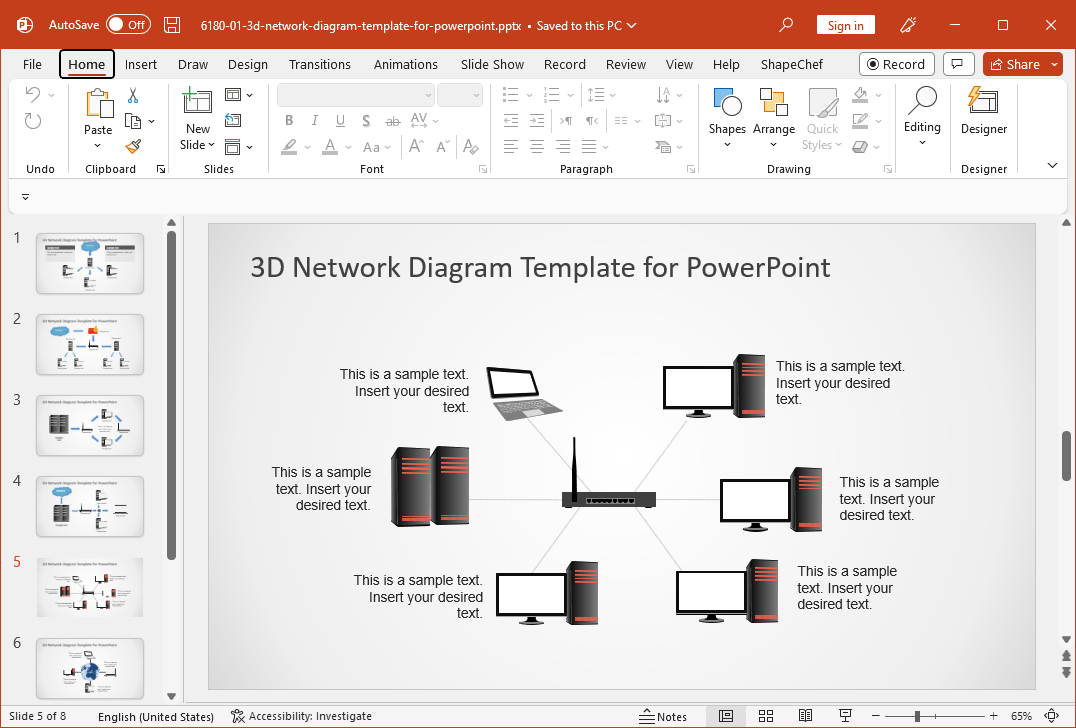
Task: Select slide 3 thumbnail
Action: [90, 425]
